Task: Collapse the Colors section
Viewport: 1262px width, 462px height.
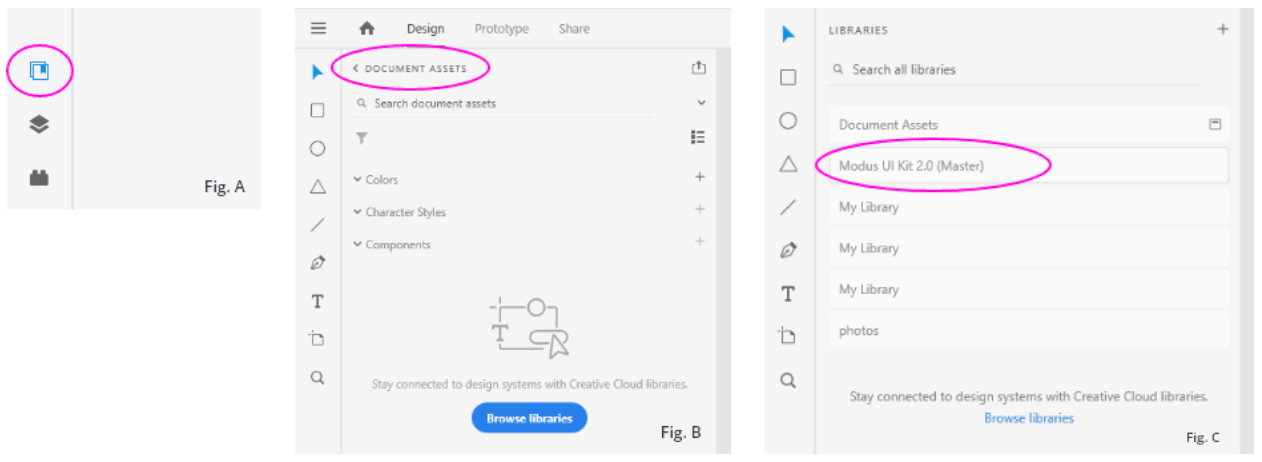Action: coord(358,180)
